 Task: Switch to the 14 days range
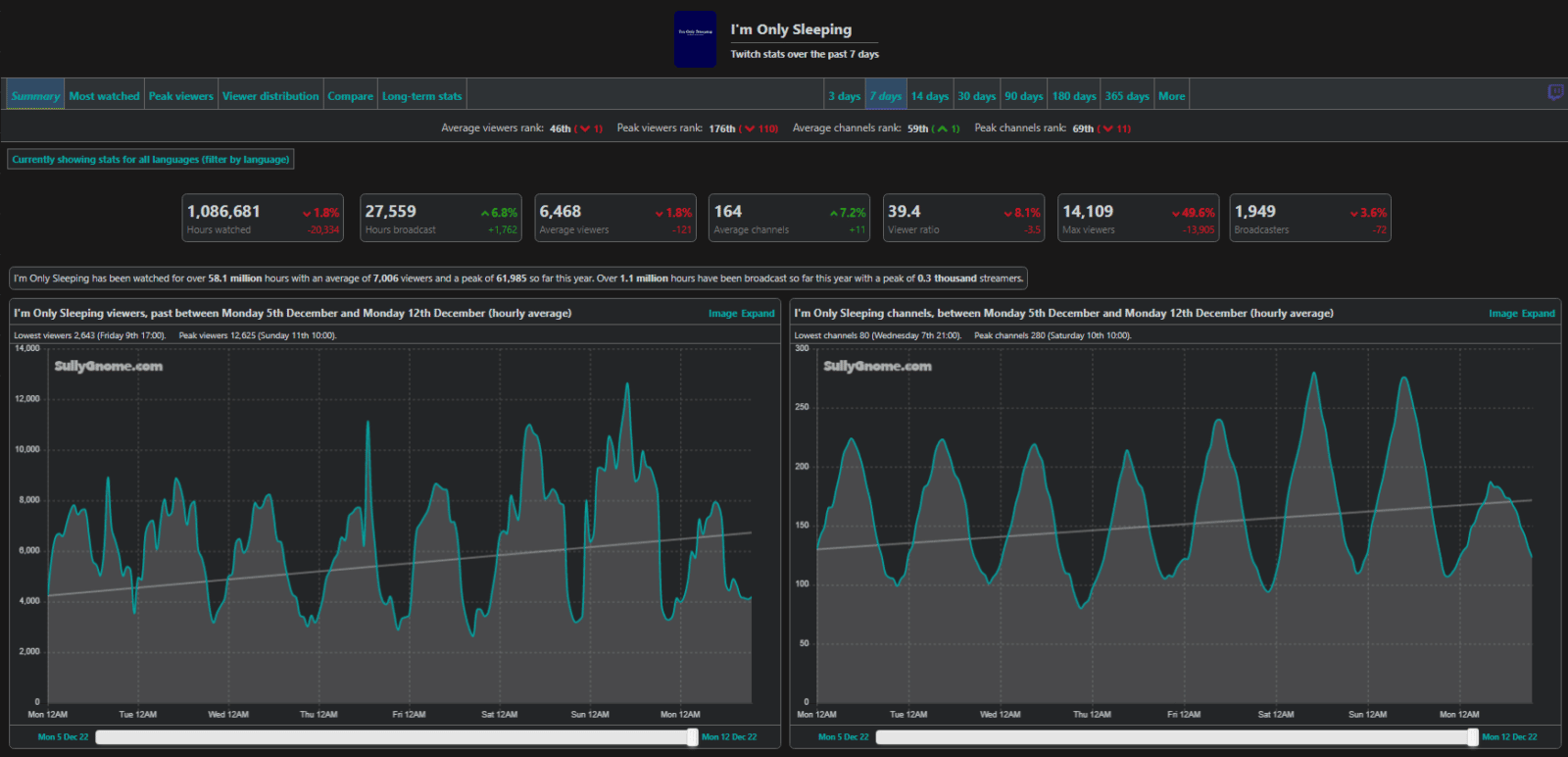click(x=929, y=96)
